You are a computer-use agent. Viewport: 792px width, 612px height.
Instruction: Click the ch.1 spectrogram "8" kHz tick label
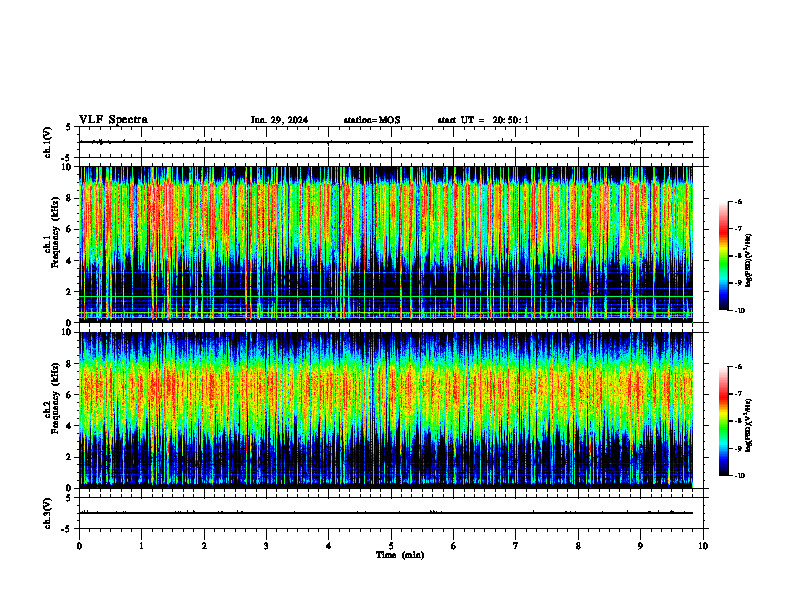[x=69, y=198]
